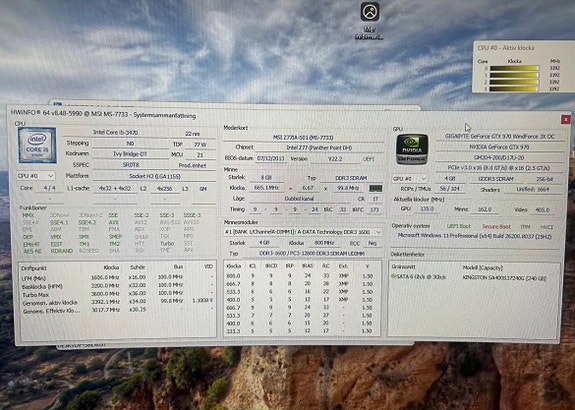Click the Prod.enhet button

coord(193,165)
